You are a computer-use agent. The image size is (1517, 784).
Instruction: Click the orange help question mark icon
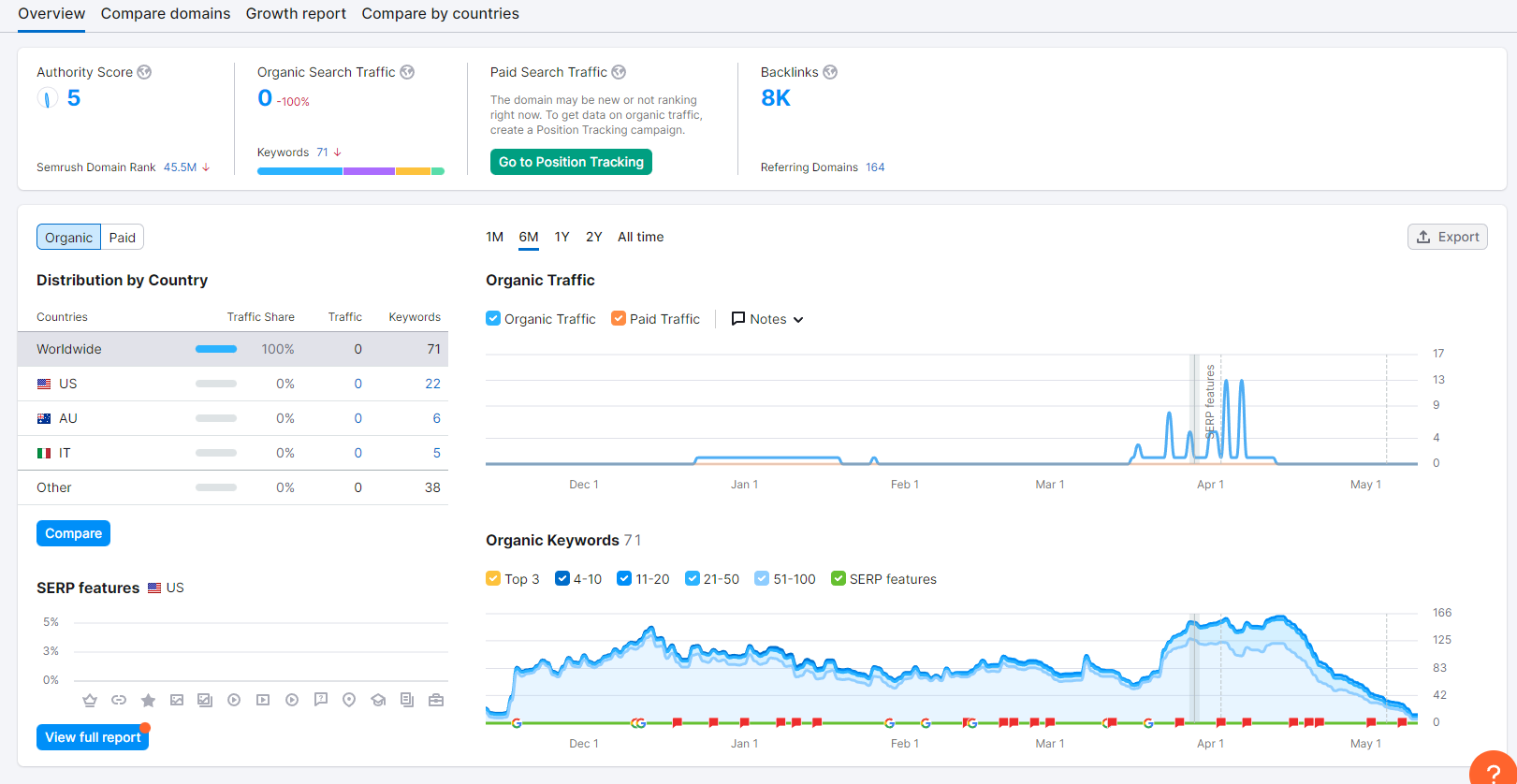(x=1494, y=771)
